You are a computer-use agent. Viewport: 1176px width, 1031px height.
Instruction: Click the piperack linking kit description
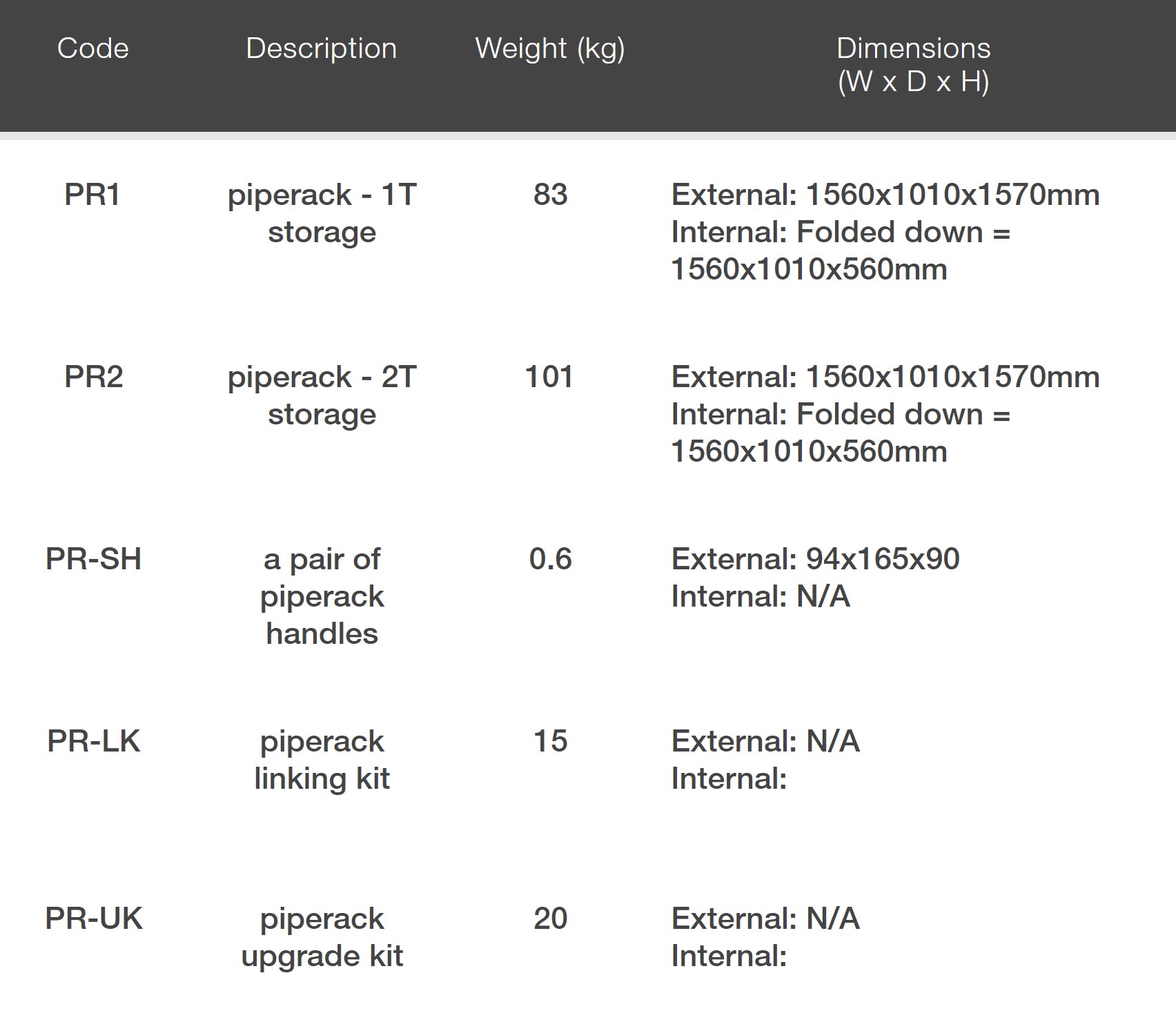pyautogui.click(x=322, y=760)
